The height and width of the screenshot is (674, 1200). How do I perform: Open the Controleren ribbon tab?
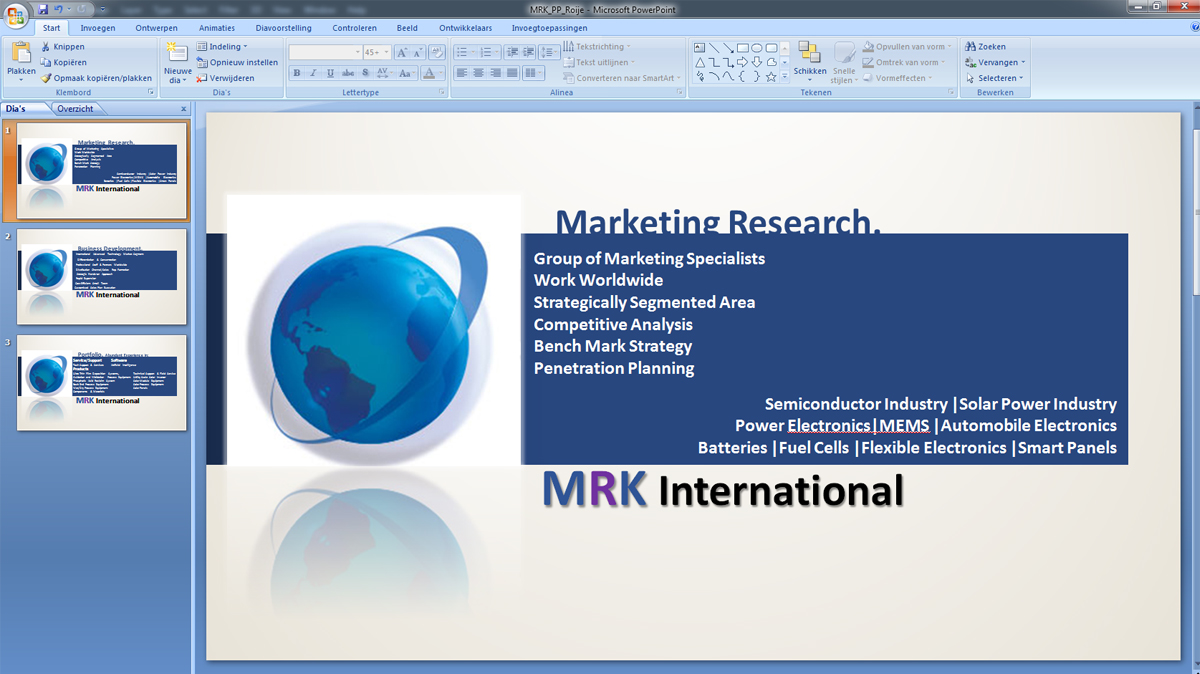tap(355, 28)
